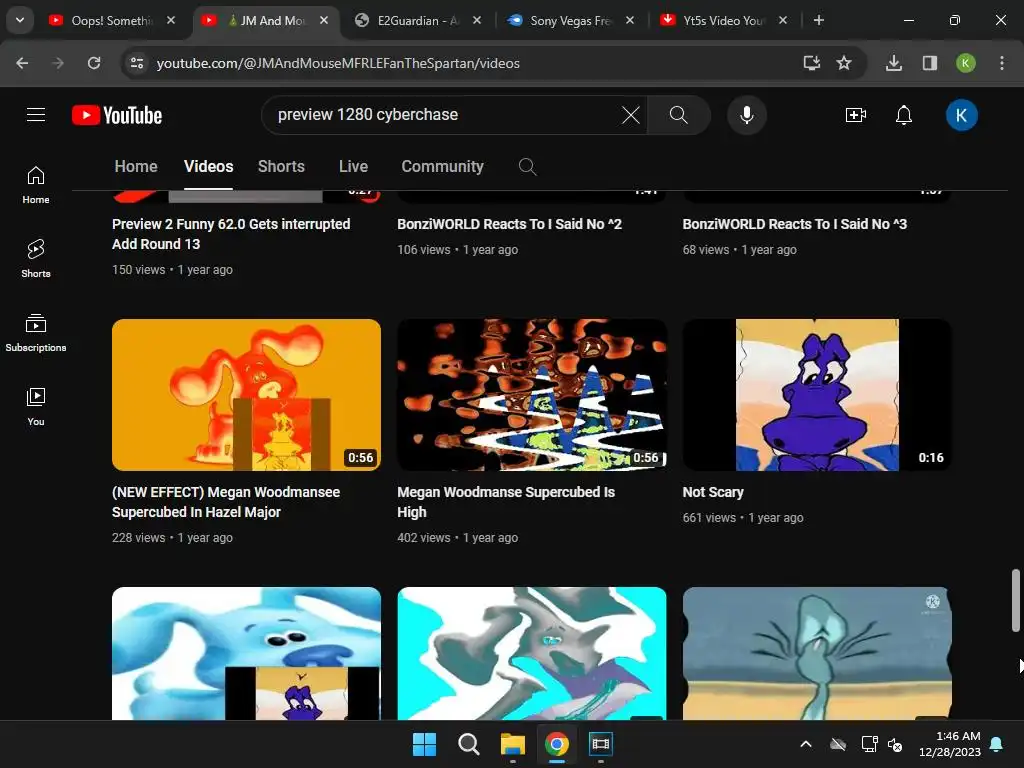1024x768 pixels.
Task: Search within channel using magnifier icon
Action: coord(528,167)
